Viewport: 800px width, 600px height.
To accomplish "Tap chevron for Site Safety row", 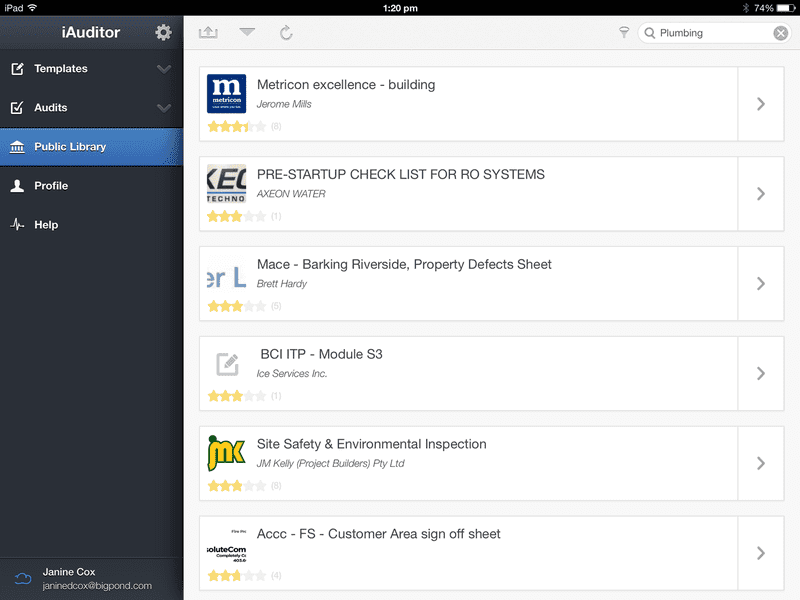I will tap(761, 463).
